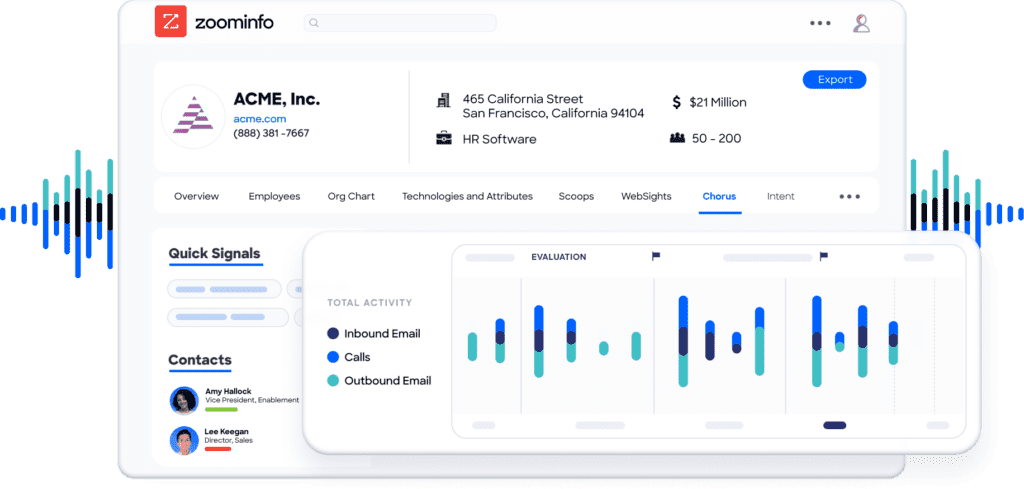Switch to the Org Chart tab
Image resolution: width=1024 pixels, height=489 pixels.
tap(351, 197)
